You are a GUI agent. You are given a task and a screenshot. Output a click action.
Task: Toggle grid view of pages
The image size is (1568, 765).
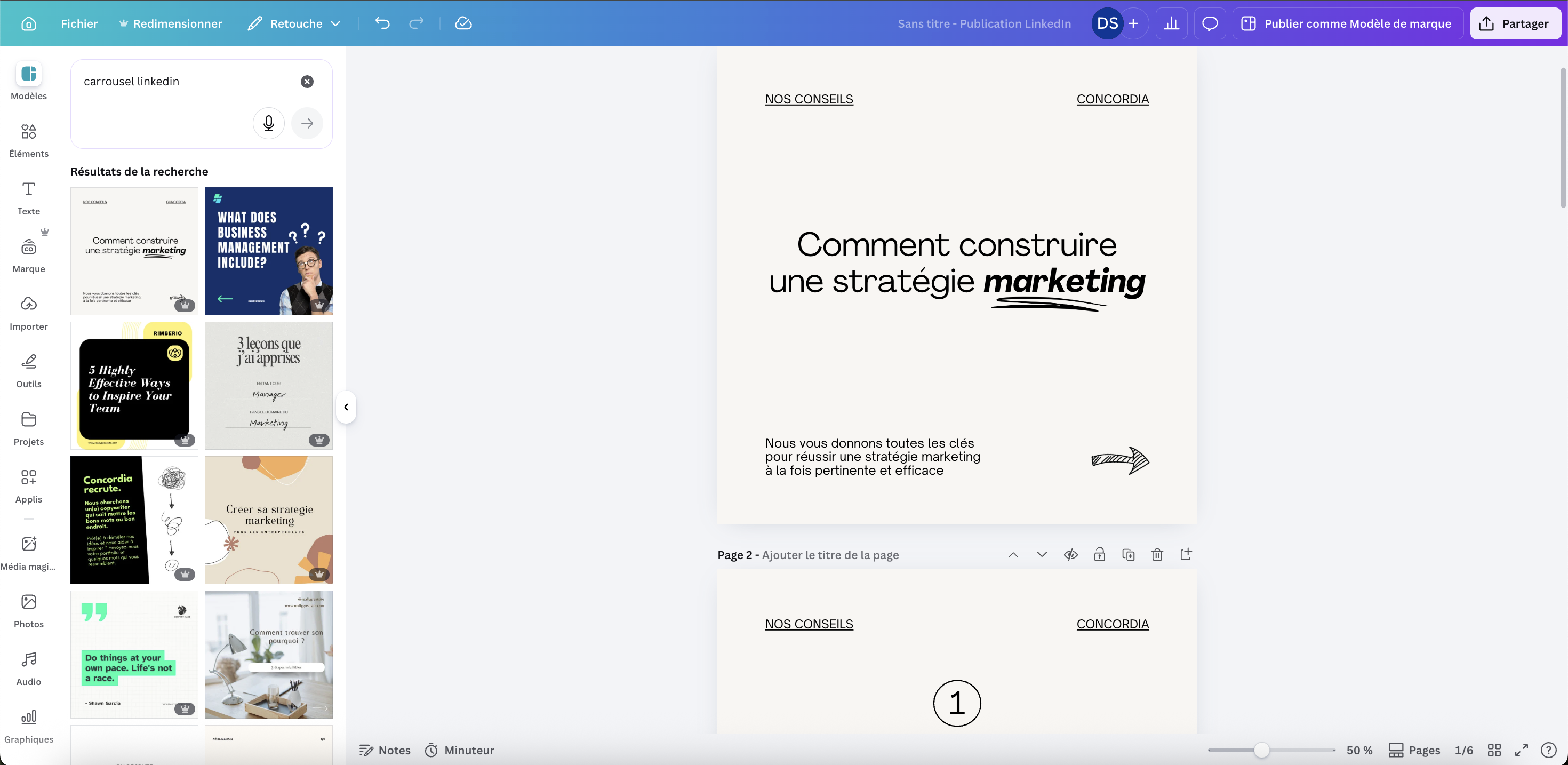coord(1494,750)
